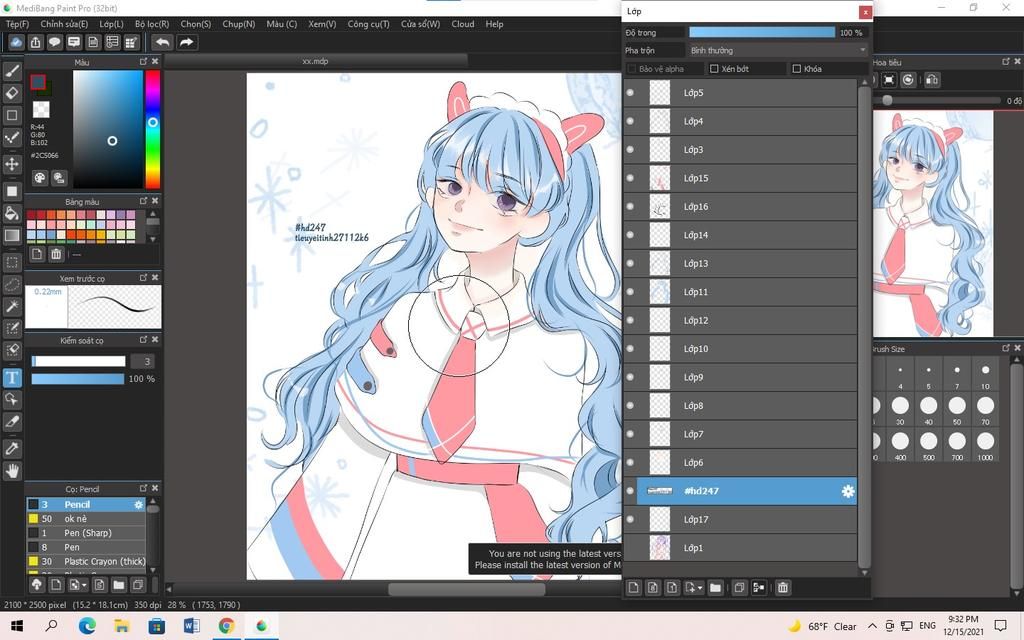Image resolution: width=1024 pixels, height=640 pixels.
Task: Open add-layer dropdown arrow in Lớp panel
Action: tap(700, 588)
